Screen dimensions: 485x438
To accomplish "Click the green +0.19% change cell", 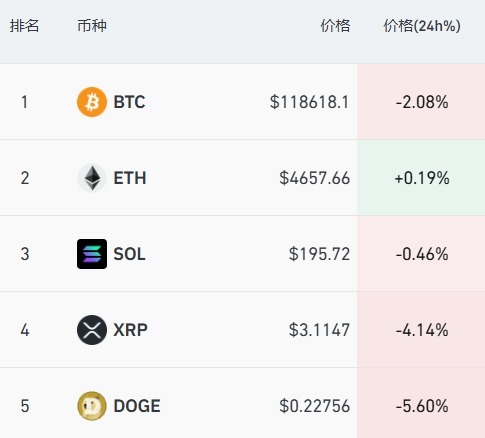I will (421, 178).
